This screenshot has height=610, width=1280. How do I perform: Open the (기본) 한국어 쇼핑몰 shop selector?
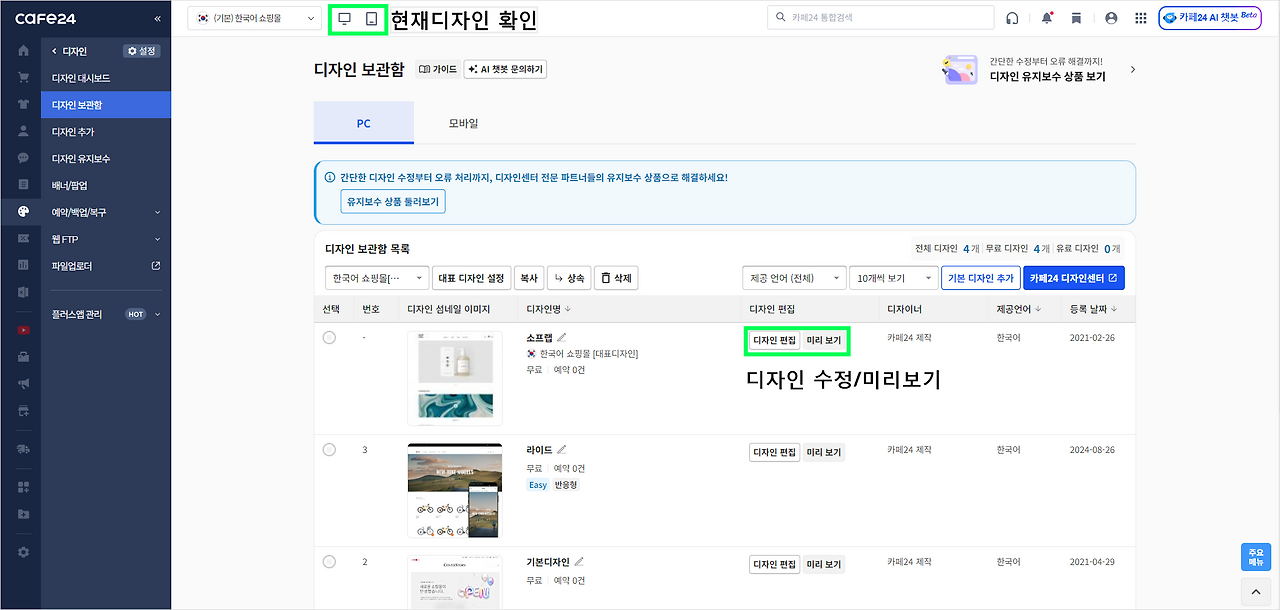(255, 18)
